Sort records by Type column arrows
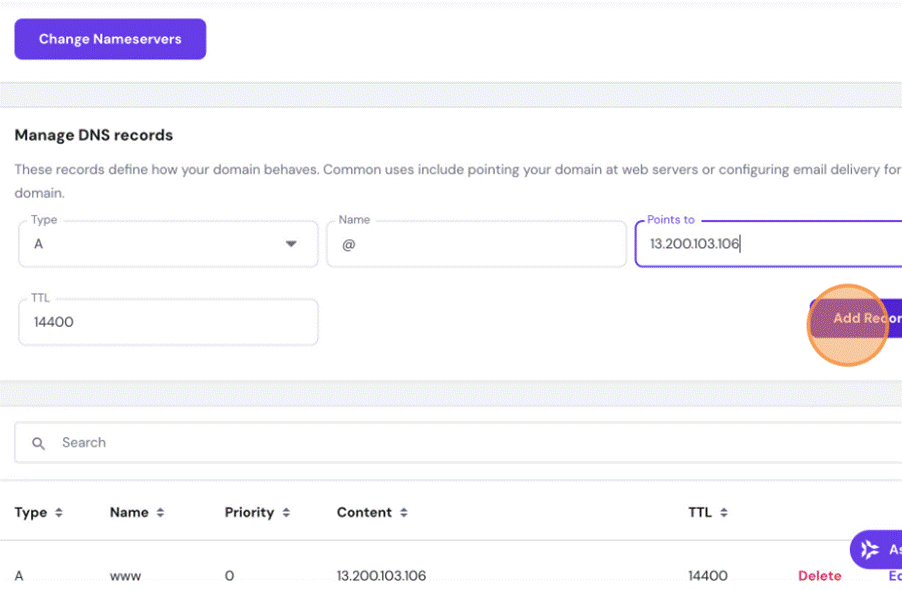This screenshot has width=902, height=590. pyautogui.click(x=59, y=513)
